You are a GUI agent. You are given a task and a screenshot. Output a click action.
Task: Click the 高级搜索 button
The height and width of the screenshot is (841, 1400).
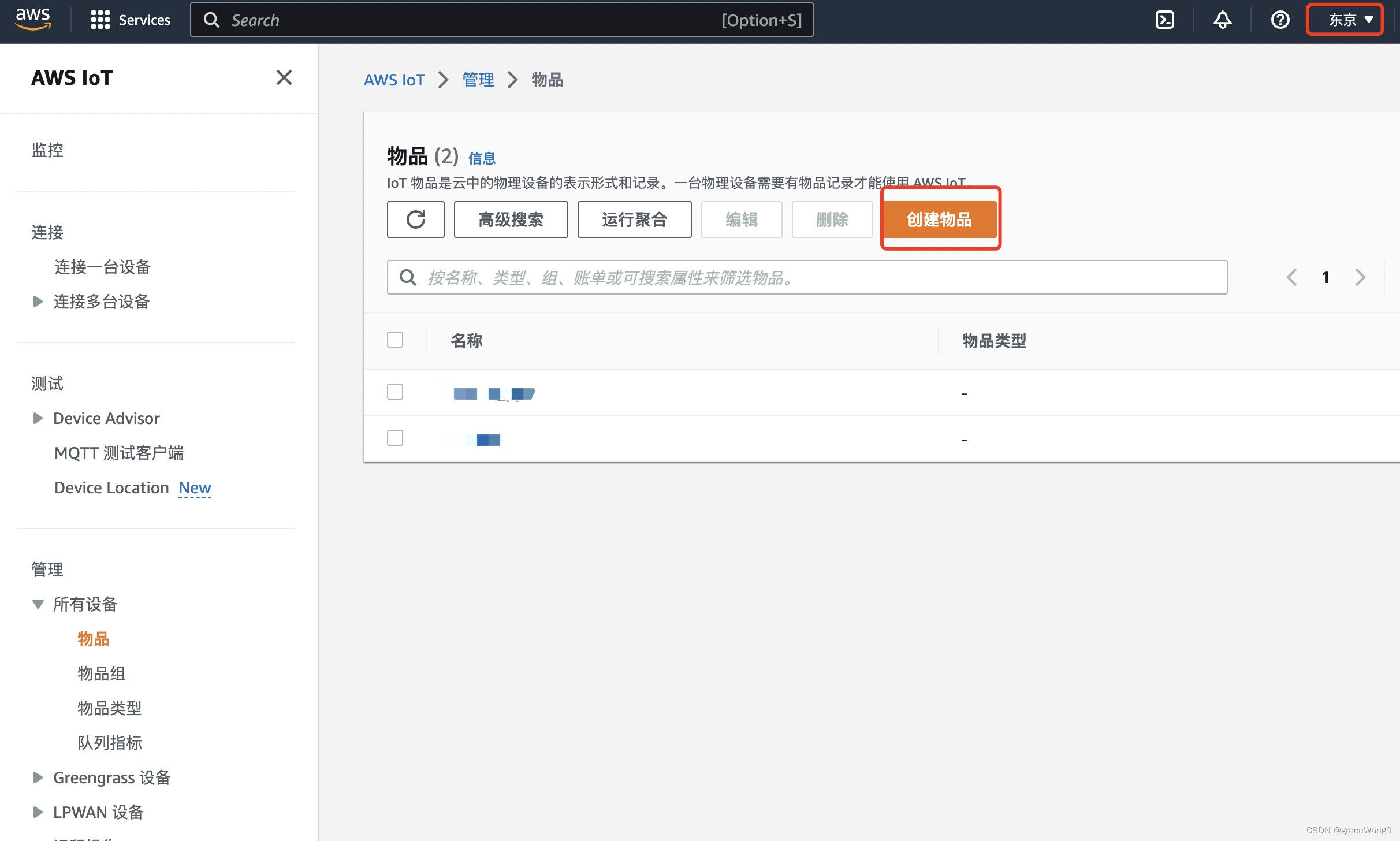point(511,219)
